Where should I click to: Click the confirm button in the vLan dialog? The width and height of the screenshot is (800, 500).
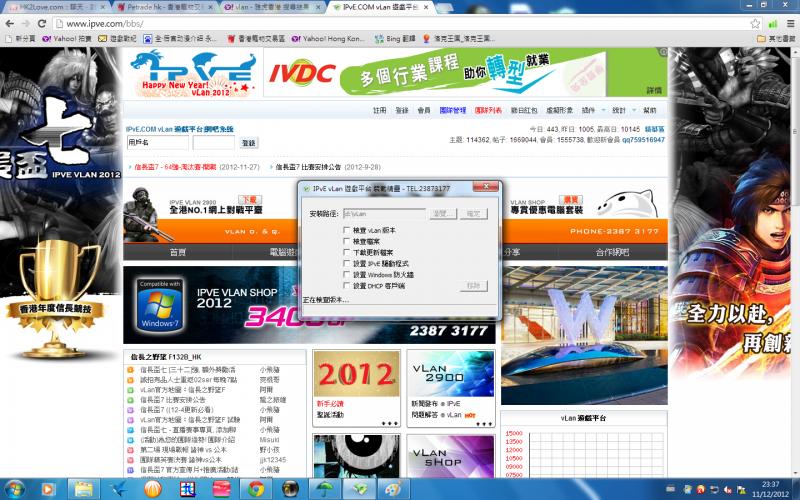[x=473, y=214]
